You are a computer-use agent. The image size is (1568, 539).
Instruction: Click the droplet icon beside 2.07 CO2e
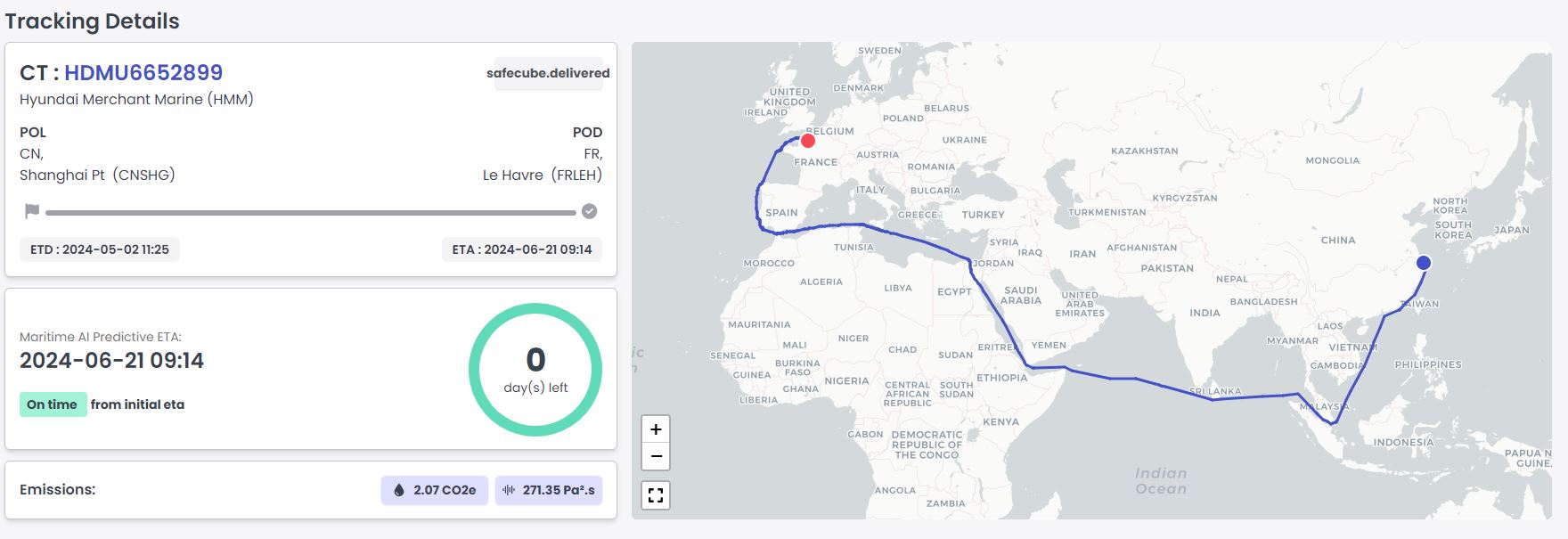tap(399, 490)
